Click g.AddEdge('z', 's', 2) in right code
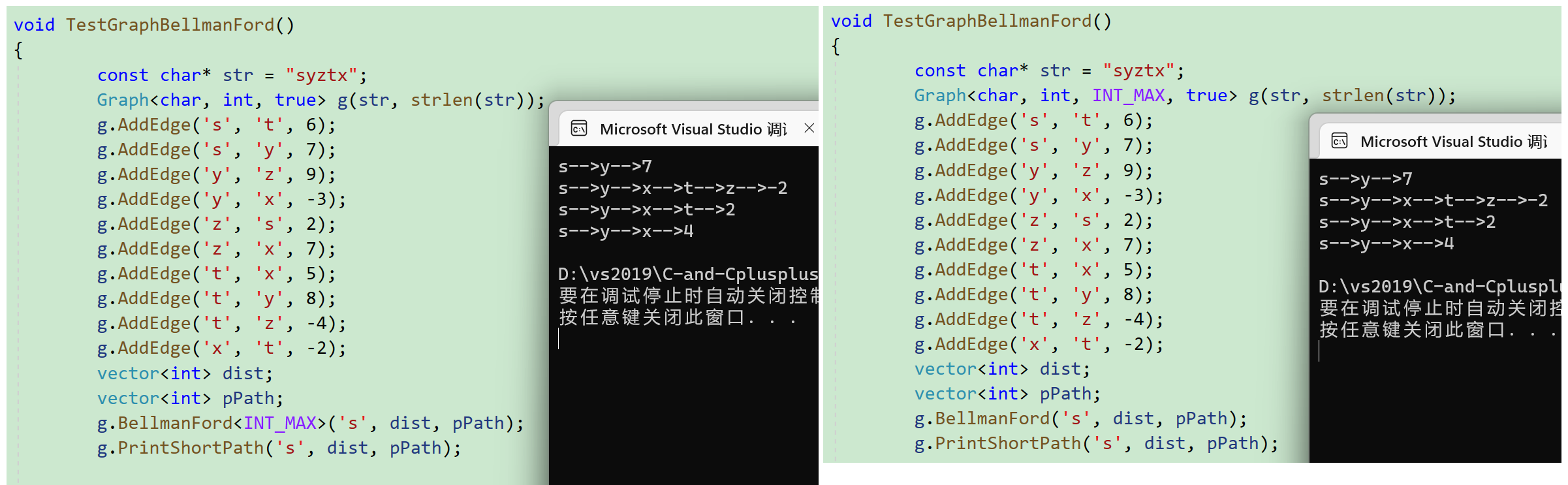The height and width of the screenshot is (485, 1568). [1034, 220]
